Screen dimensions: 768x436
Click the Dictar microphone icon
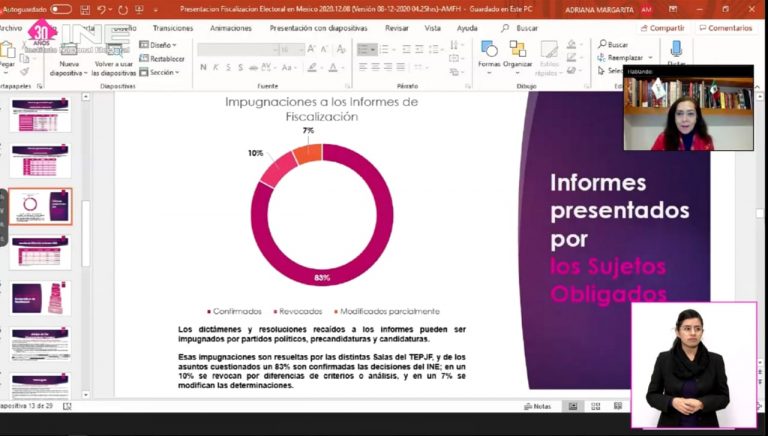click(676, 52)
